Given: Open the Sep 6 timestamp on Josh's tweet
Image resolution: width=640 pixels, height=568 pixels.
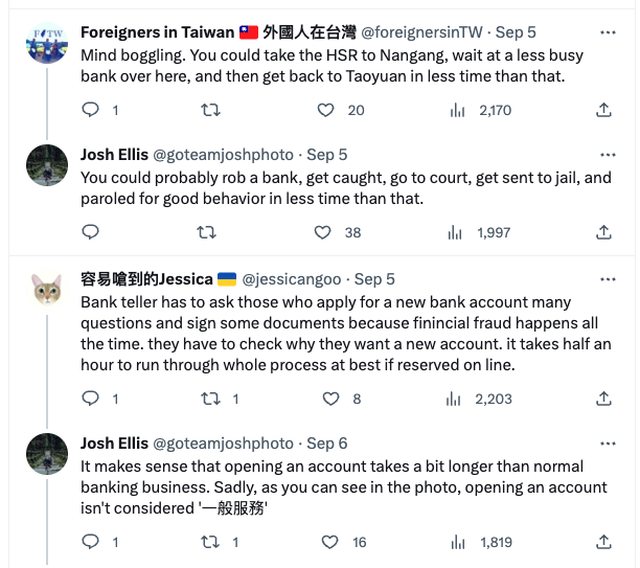Looking at the screenshot, I should tap(327, 443).
